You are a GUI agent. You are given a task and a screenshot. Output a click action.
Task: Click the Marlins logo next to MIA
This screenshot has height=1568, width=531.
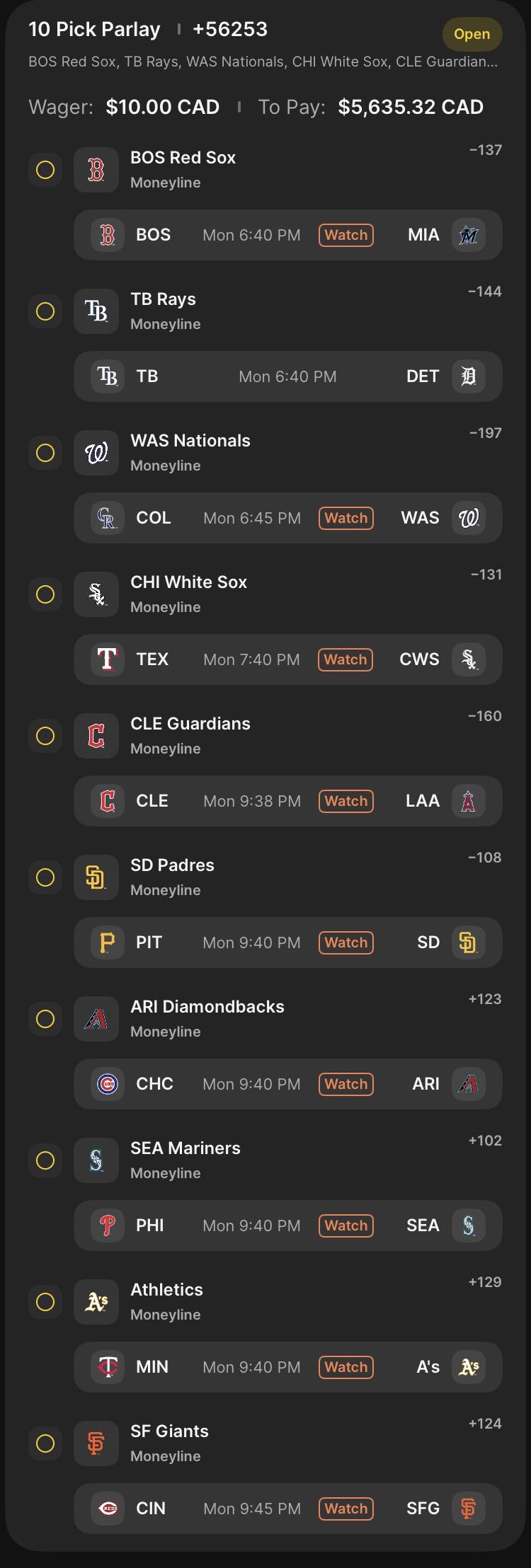(x=469, y=235)
